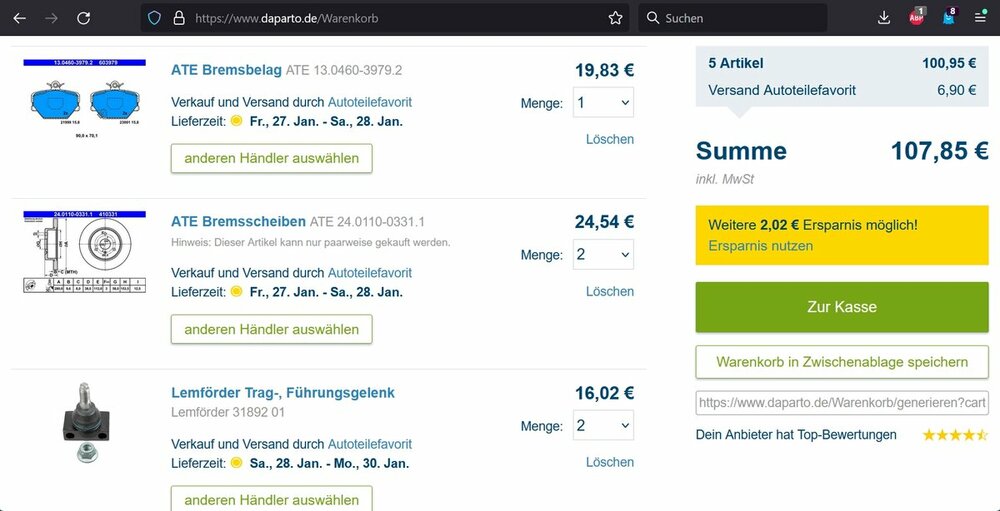Bookmark this page with the star icon
The image size is (1000, 511).
[616, 18]
